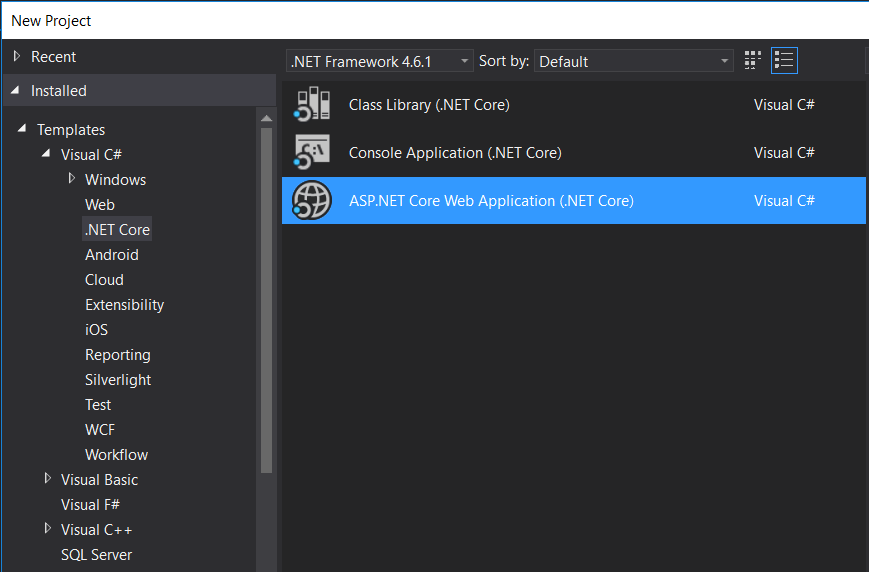The height and width of the screenshot is (572, 869).
Task: Open the Sort by Default dropdown
Action: click(x=633, y=61)
